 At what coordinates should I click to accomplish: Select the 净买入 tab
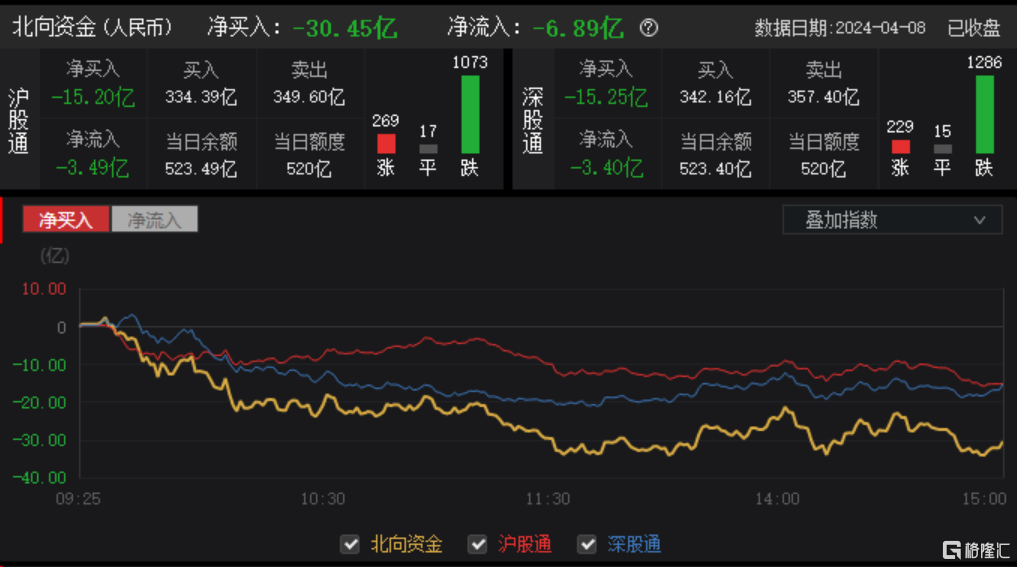[x=66, y=219]
